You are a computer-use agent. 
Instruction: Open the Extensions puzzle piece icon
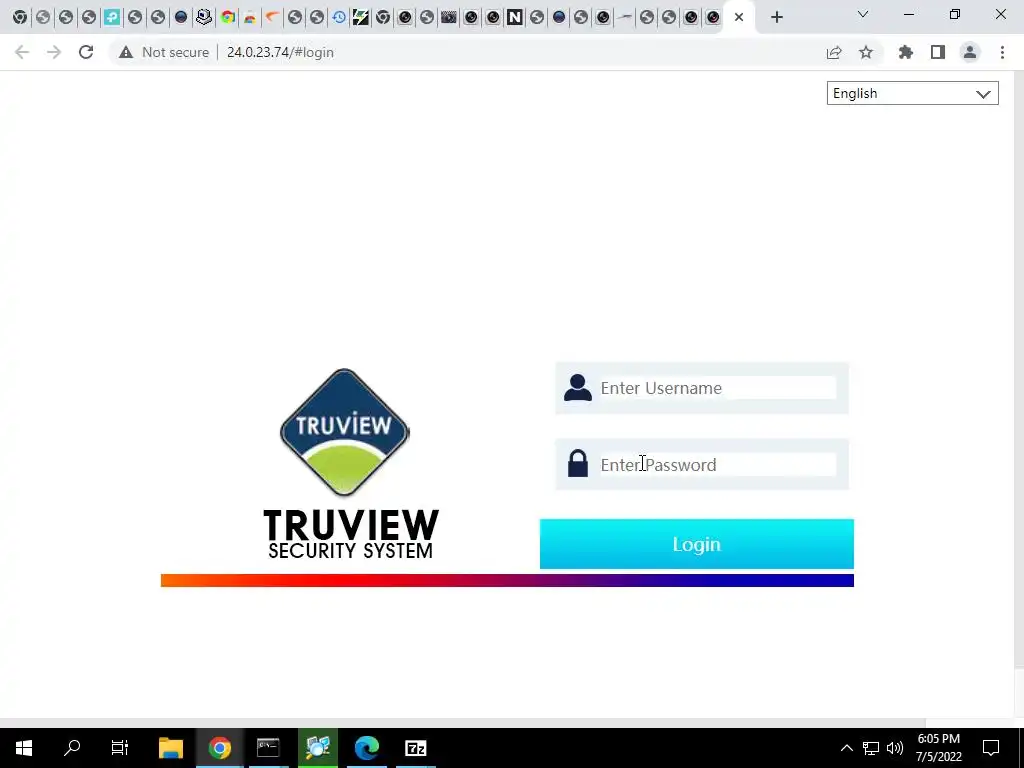coord(906,52)
